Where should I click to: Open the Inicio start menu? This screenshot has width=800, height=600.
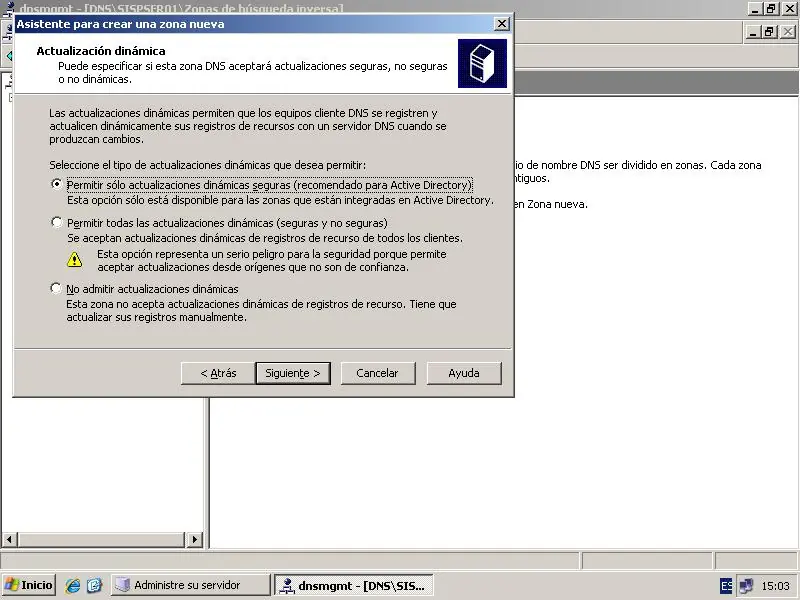29,585
